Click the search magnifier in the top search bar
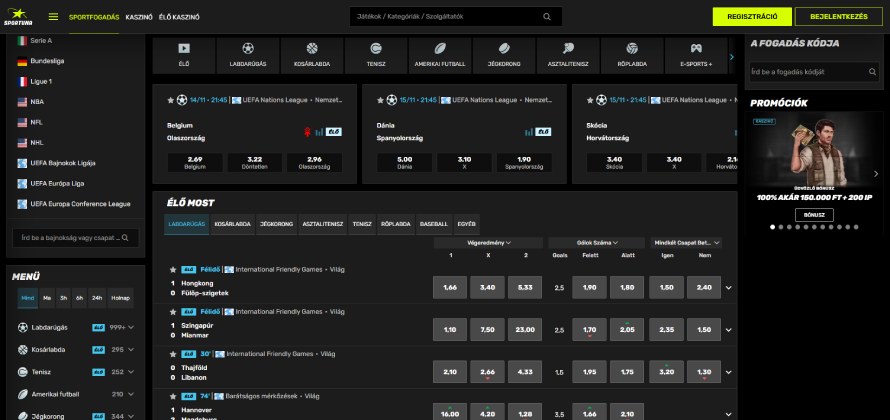The width and height of the screenshot is (890, 420). [546, 17]
